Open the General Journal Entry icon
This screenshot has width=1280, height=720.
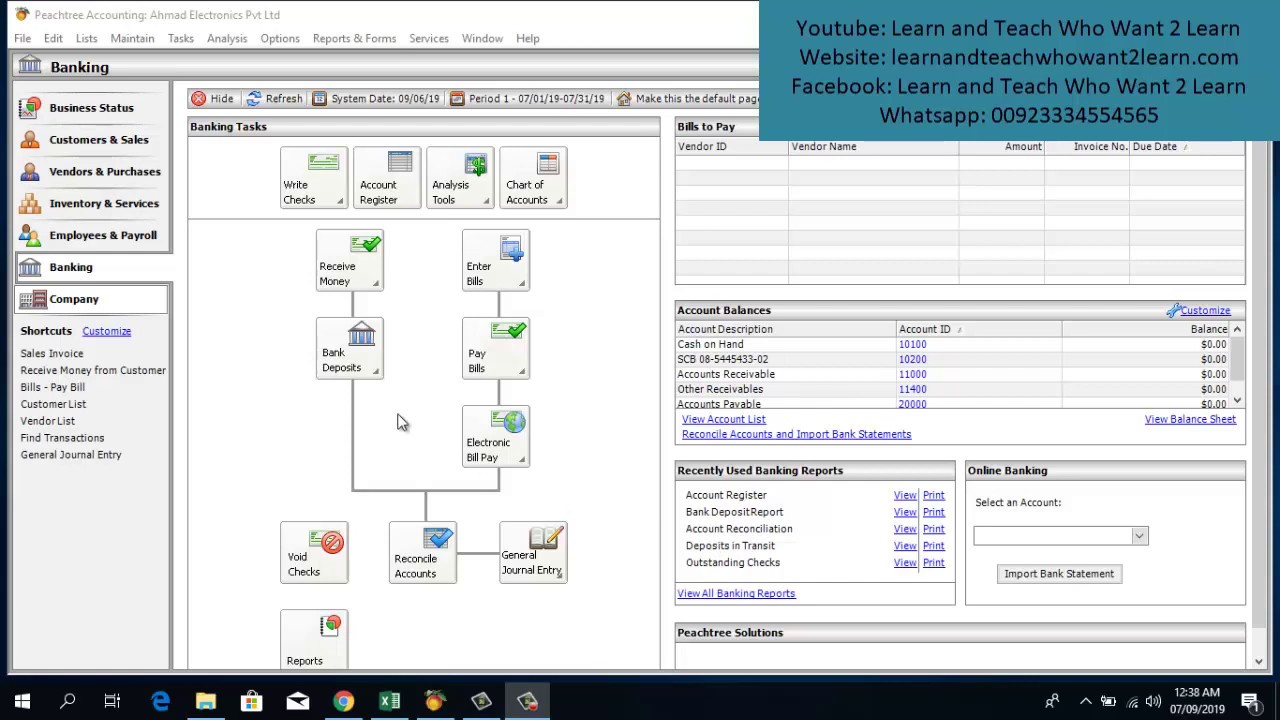[533, 552]
